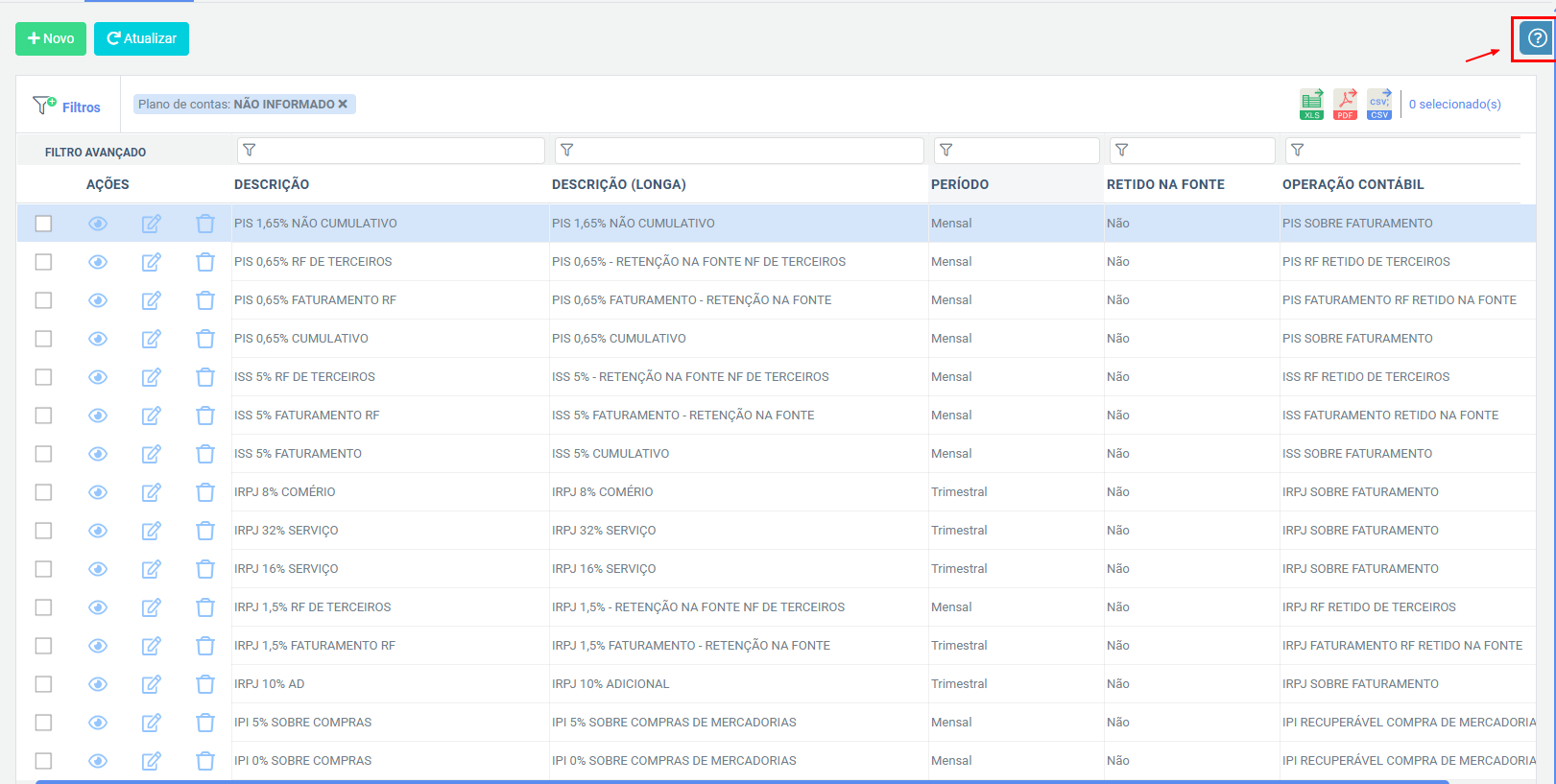Viewport: 1556px width, 784px height.
Task: Check the IRPJ 16% SERVIÇO row checkbox
Action: coord(43,569)
